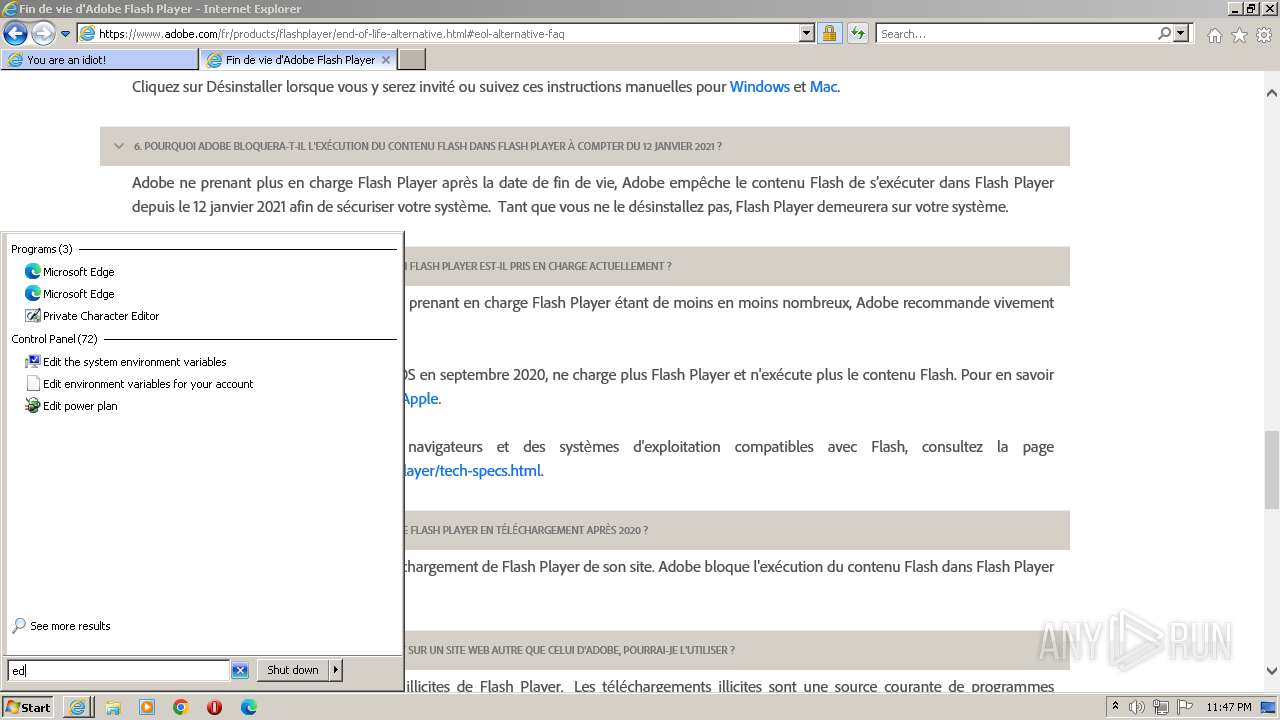Click the Edit power plan battery icon

[33, 406]
